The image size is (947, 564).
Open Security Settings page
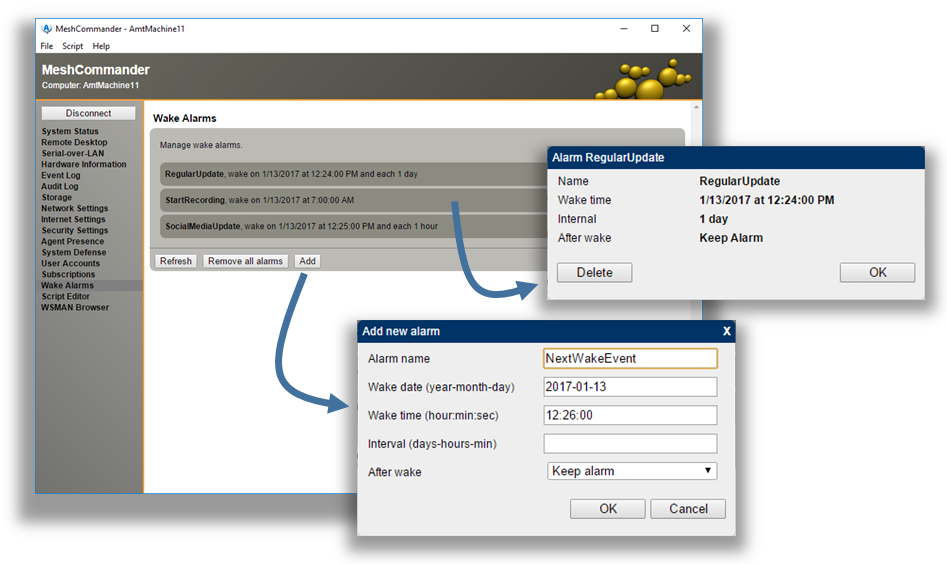pos(75,230)
